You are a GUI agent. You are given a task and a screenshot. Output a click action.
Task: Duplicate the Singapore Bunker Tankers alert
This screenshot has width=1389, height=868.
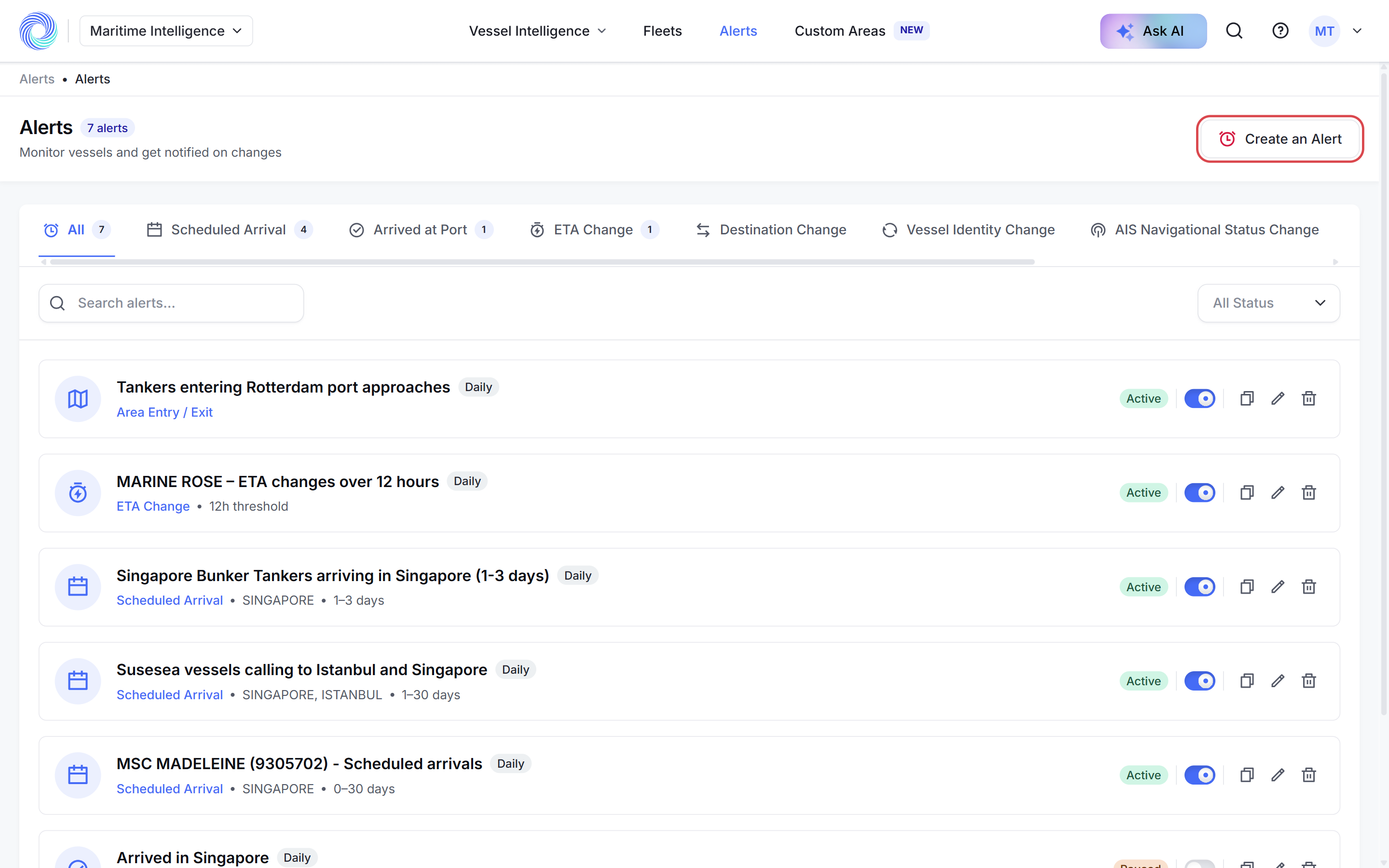(x=1247, y=587)
